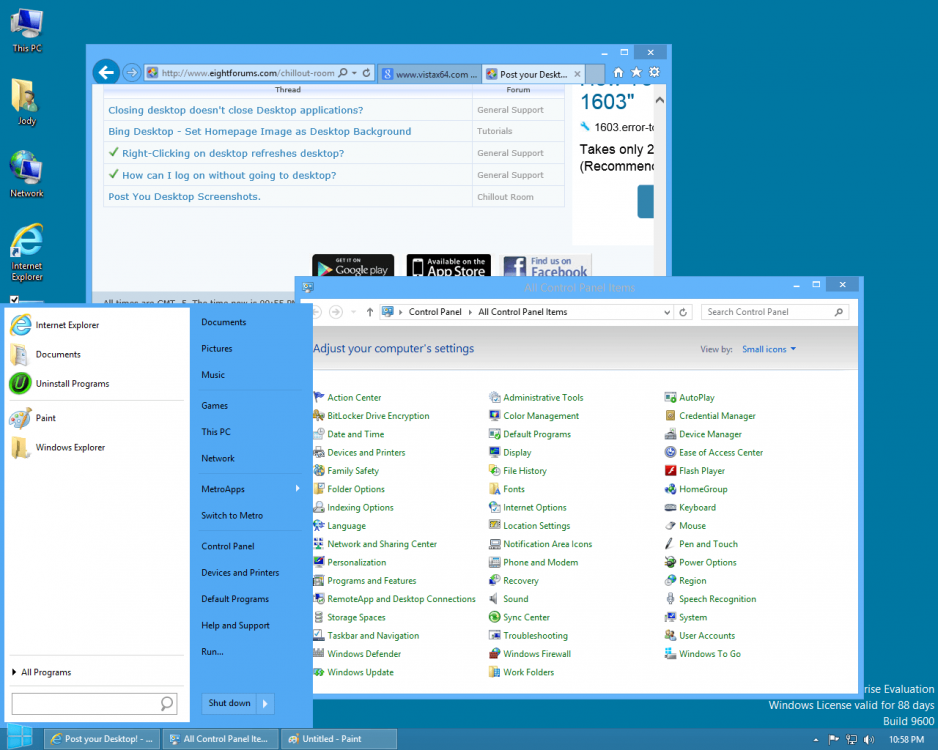The width and height of the screenshot is (938, 750).
Task: Open the View by Small icons dropdown
Action: pos(769,349)
